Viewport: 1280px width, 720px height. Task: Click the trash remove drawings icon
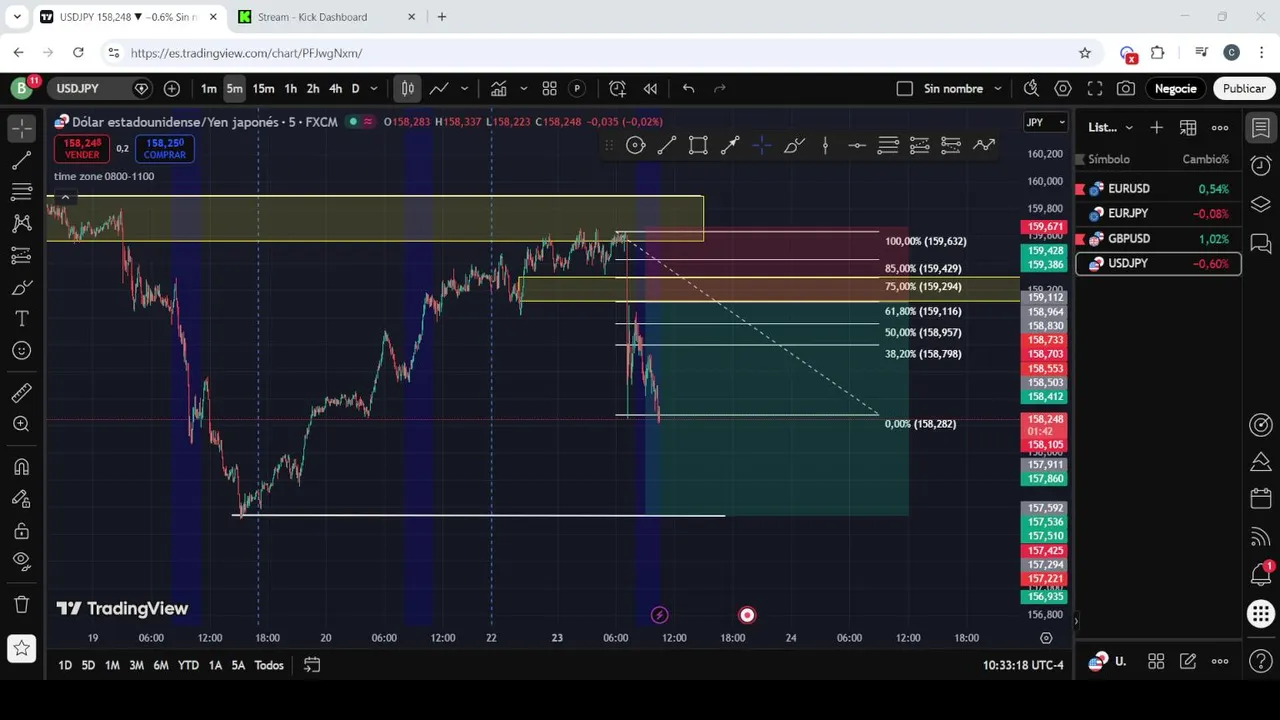click(21, 604)
